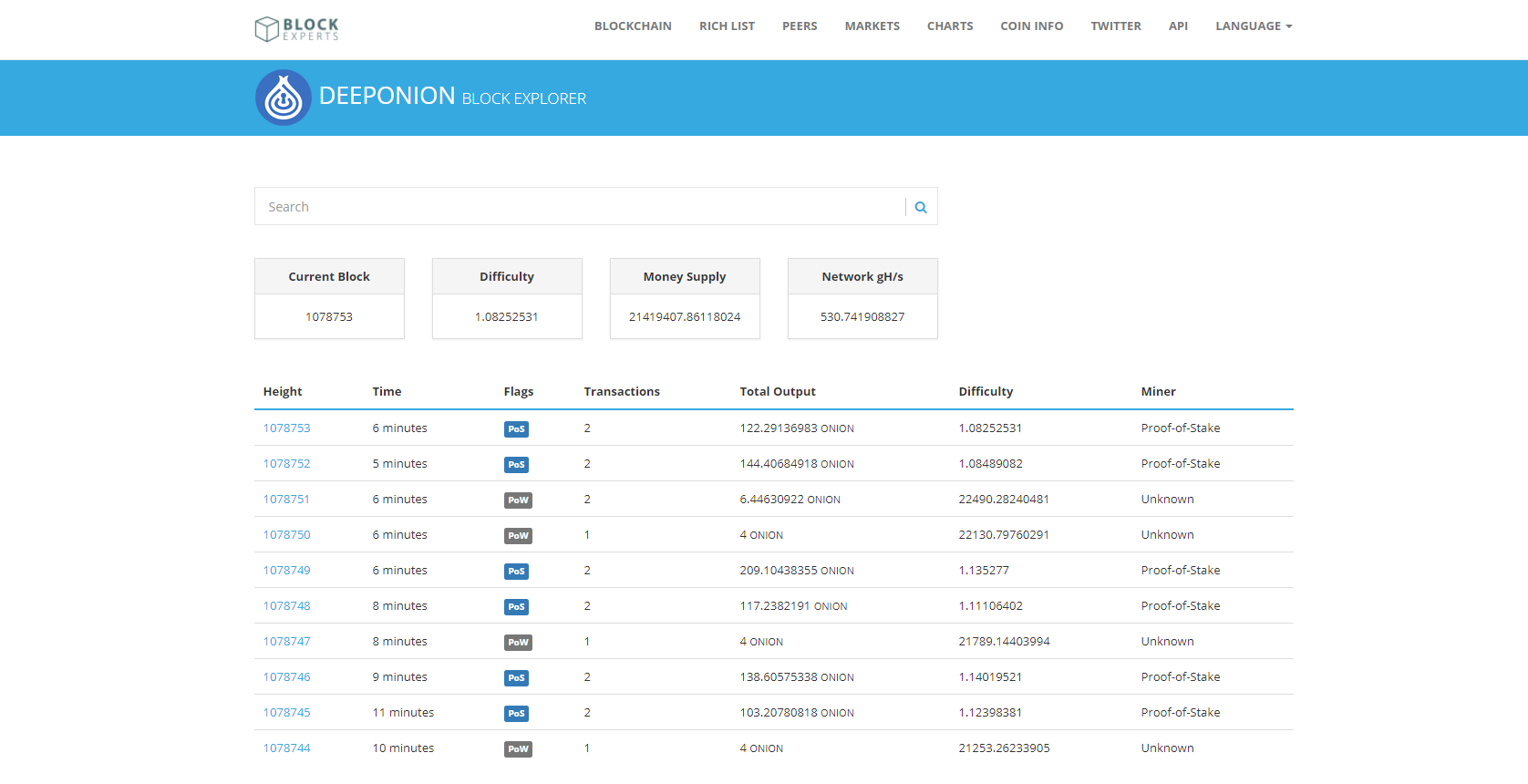The image size is (1528, 784).
Task: Click difficulty value 22490.28240481
Action: point(1004,499)
